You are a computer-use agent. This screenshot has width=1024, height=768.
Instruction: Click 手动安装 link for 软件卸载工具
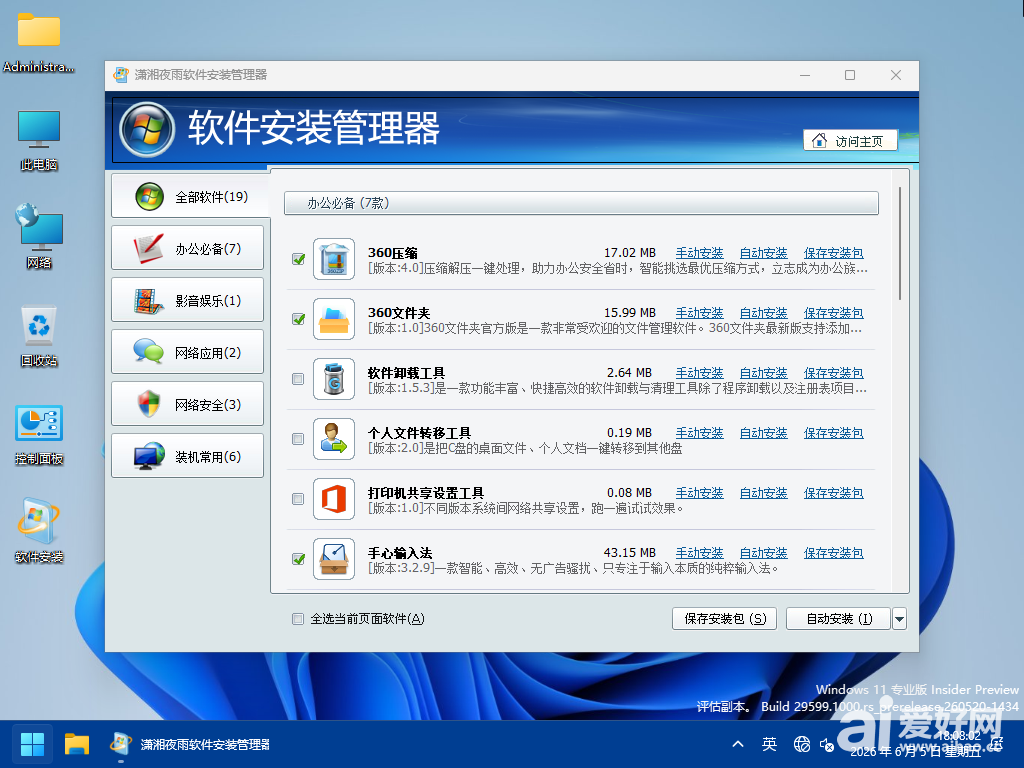(x=699, y=373)
